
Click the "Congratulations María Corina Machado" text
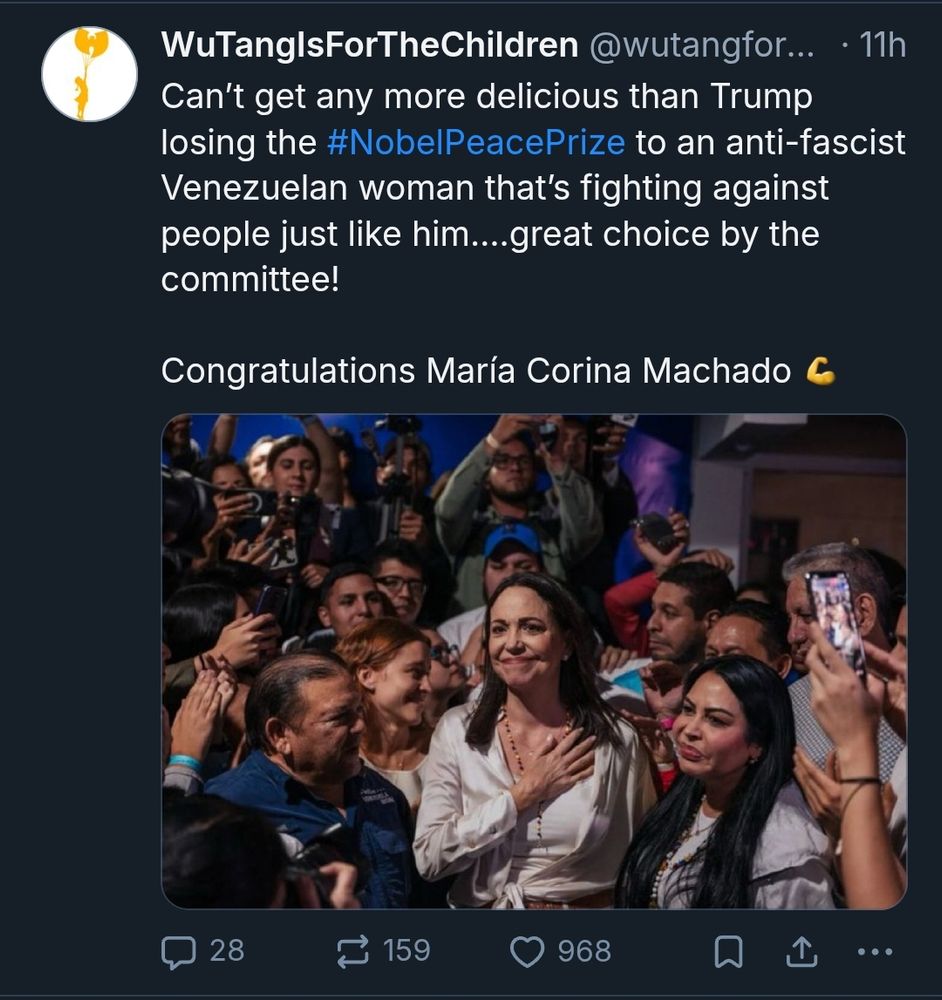(x=476, y=371)
